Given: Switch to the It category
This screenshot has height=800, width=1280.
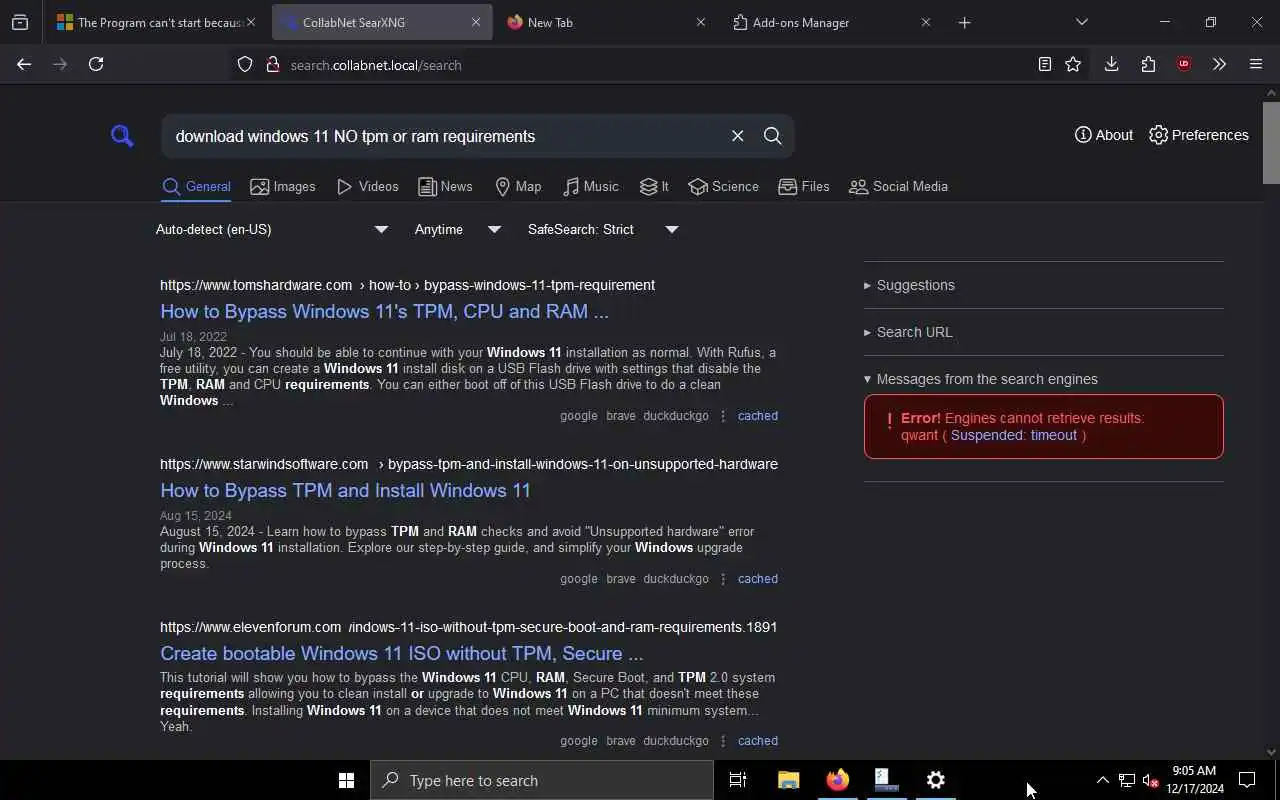Looking at the screenshot, I should 654,187.
